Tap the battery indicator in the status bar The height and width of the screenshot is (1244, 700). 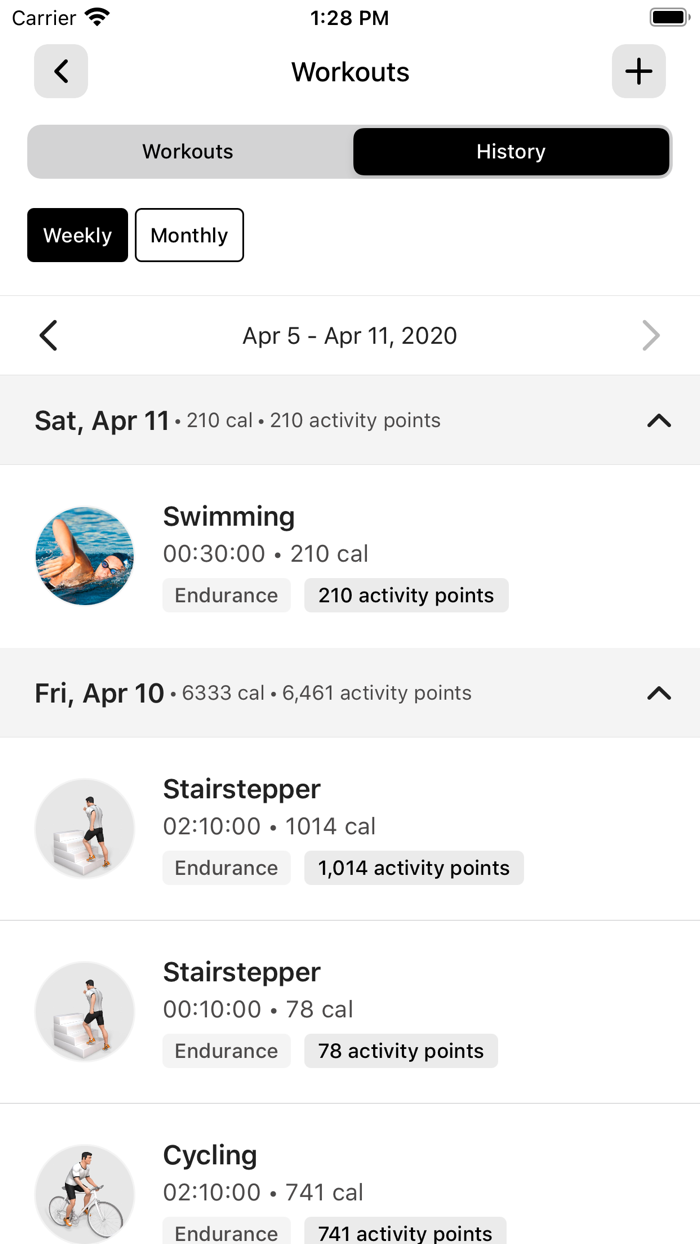click(x=668, y=16)
